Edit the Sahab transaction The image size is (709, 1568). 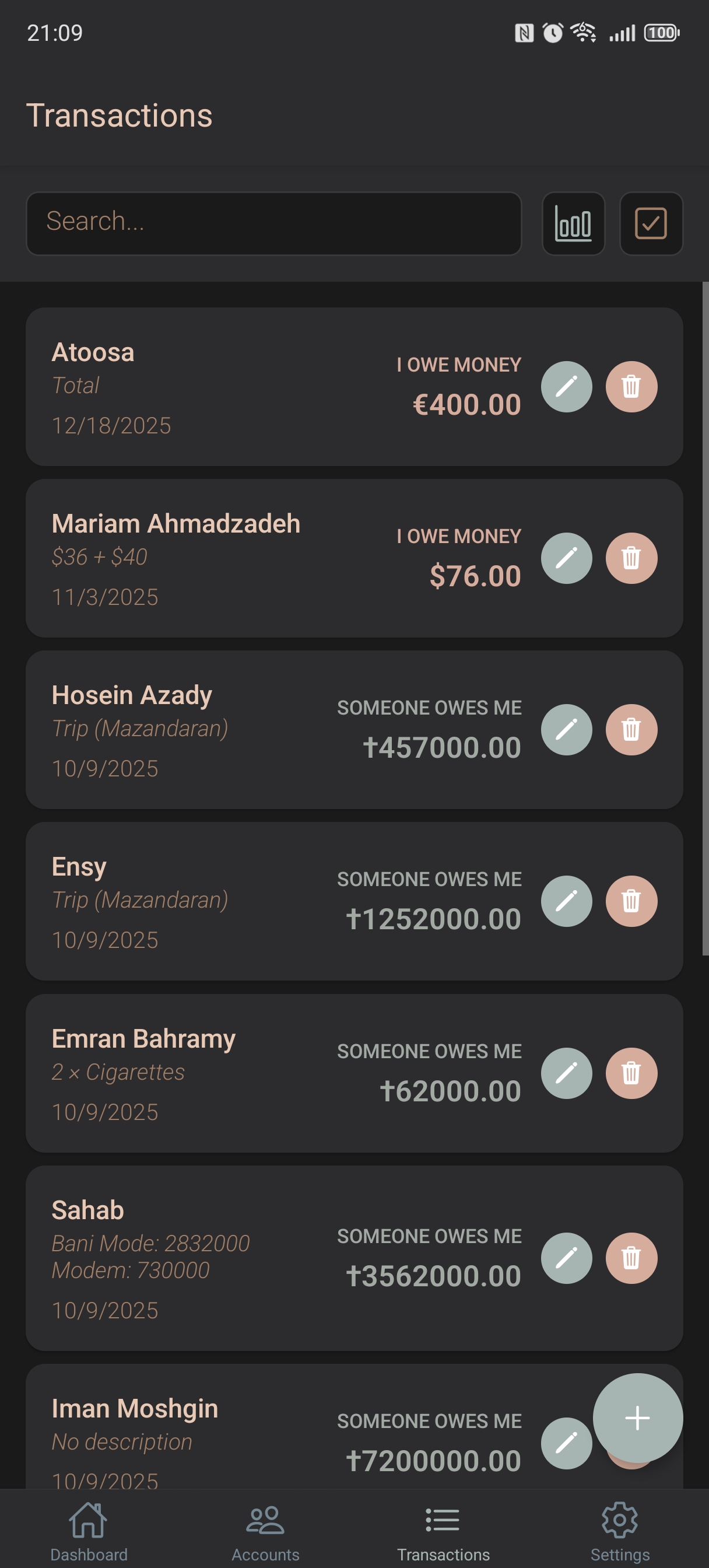pyautogui.click(x=566, y=1258)
